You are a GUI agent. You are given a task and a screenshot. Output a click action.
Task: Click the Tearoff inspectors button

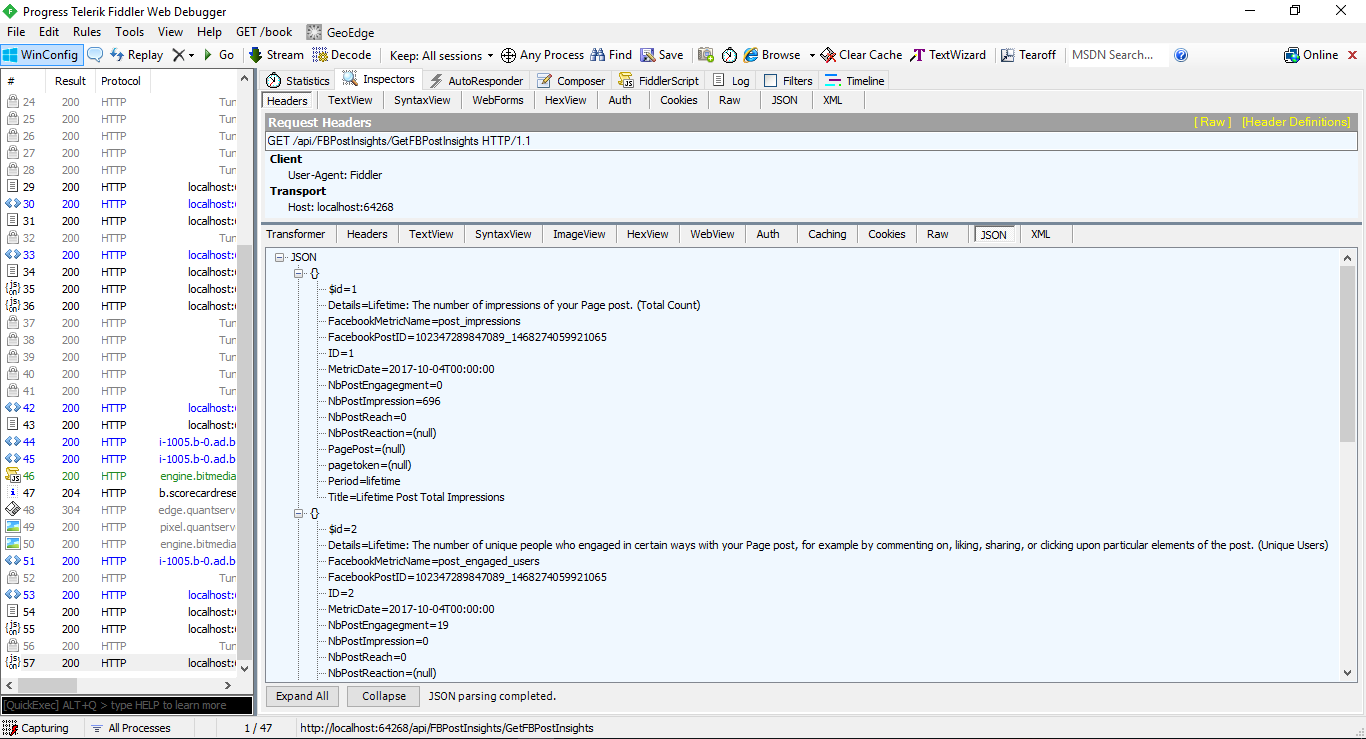(x=1028, y=55)
